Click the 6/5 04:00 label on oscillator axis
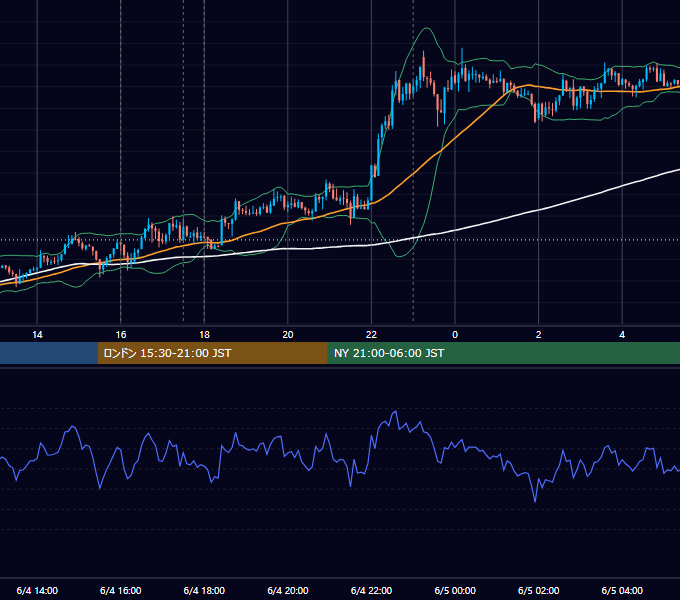Screen dimensions: 680x600 [622, 590]
